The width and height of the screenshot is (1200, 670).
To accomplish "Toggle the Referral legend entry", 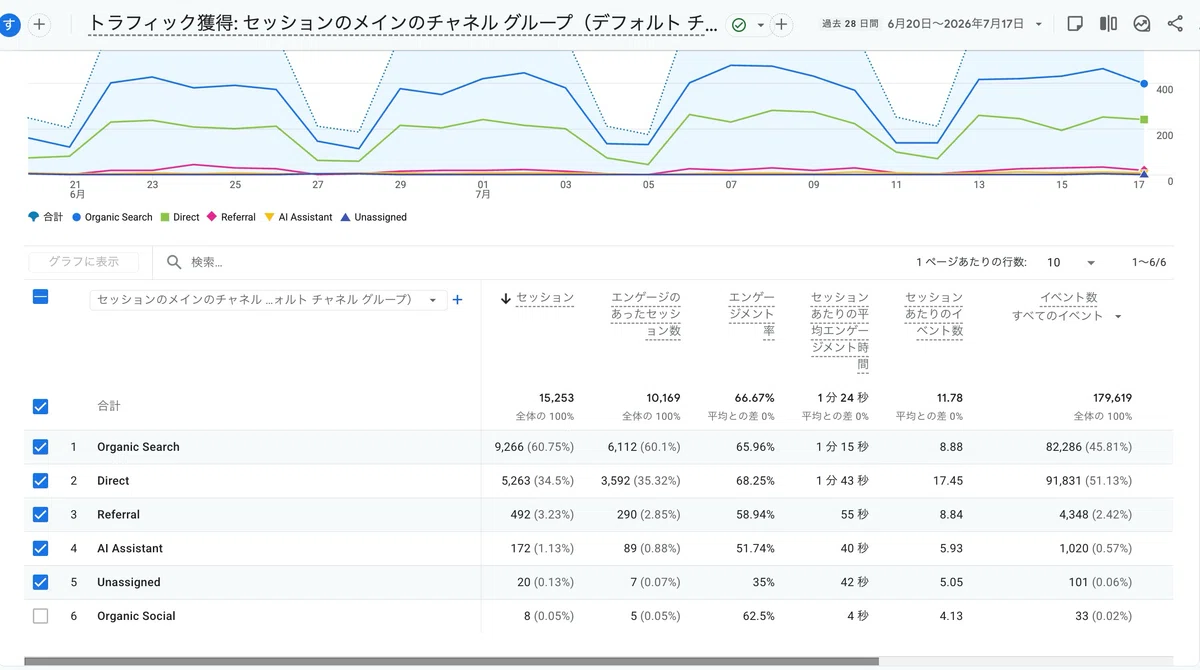I will 231,217.
